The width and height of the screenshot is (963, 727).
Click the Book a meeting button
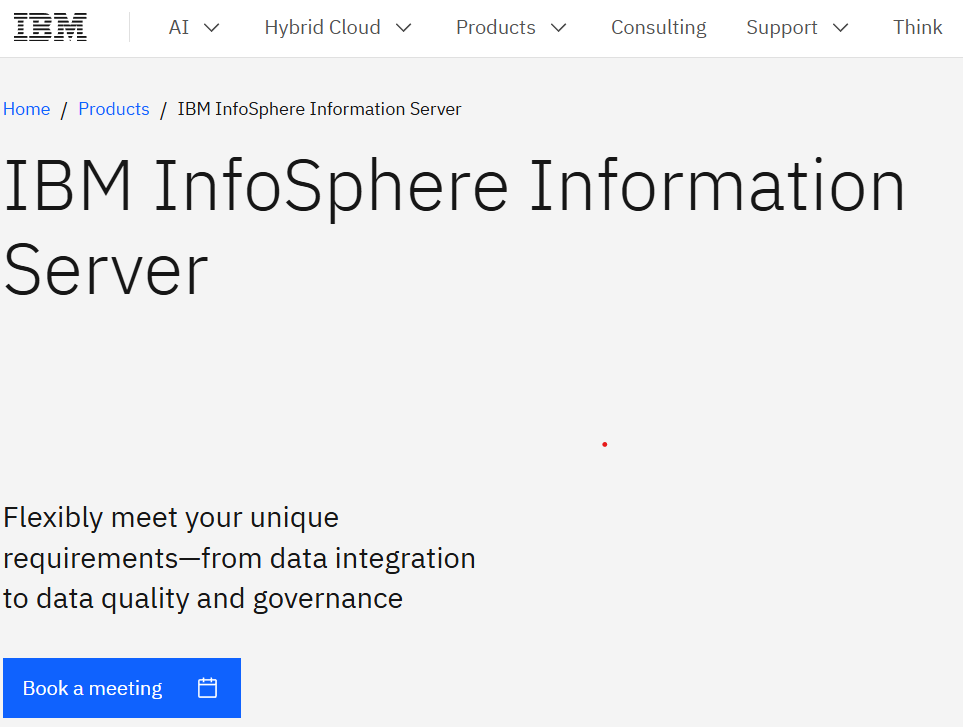[92, 688]
